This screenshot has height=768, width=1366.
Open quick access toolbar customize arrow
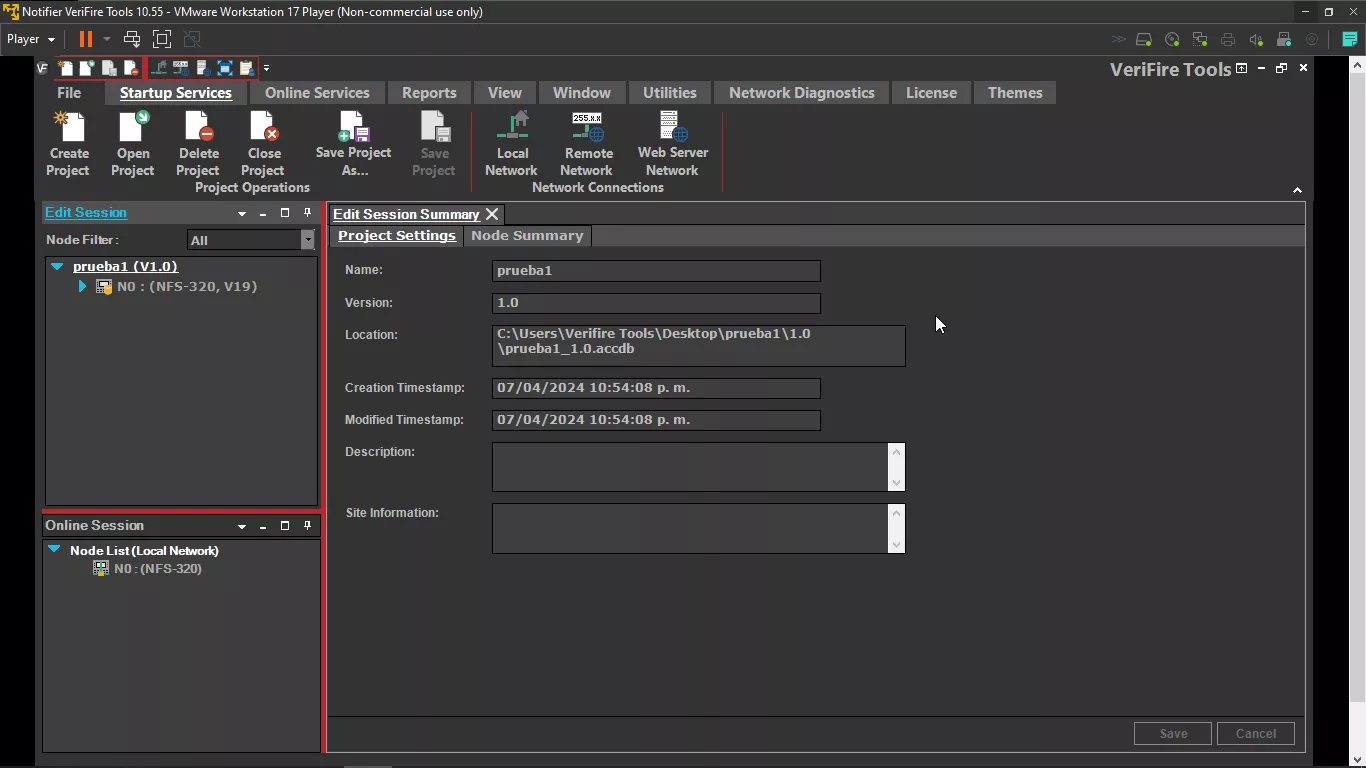coord(267,68)
